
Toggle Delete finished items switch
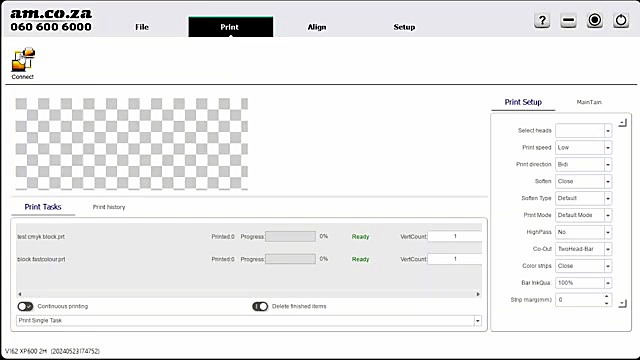260,306
